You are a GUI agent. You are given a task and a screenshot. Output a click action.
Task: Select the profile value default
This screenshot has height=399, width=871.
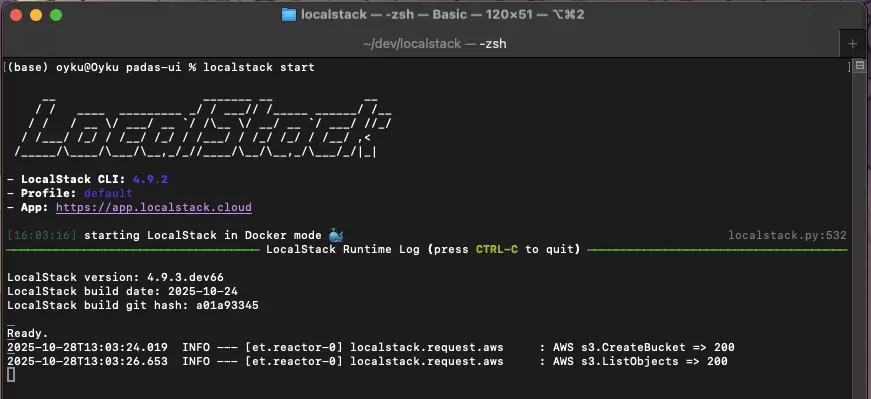pyautogui.click(x=108, y=193)
